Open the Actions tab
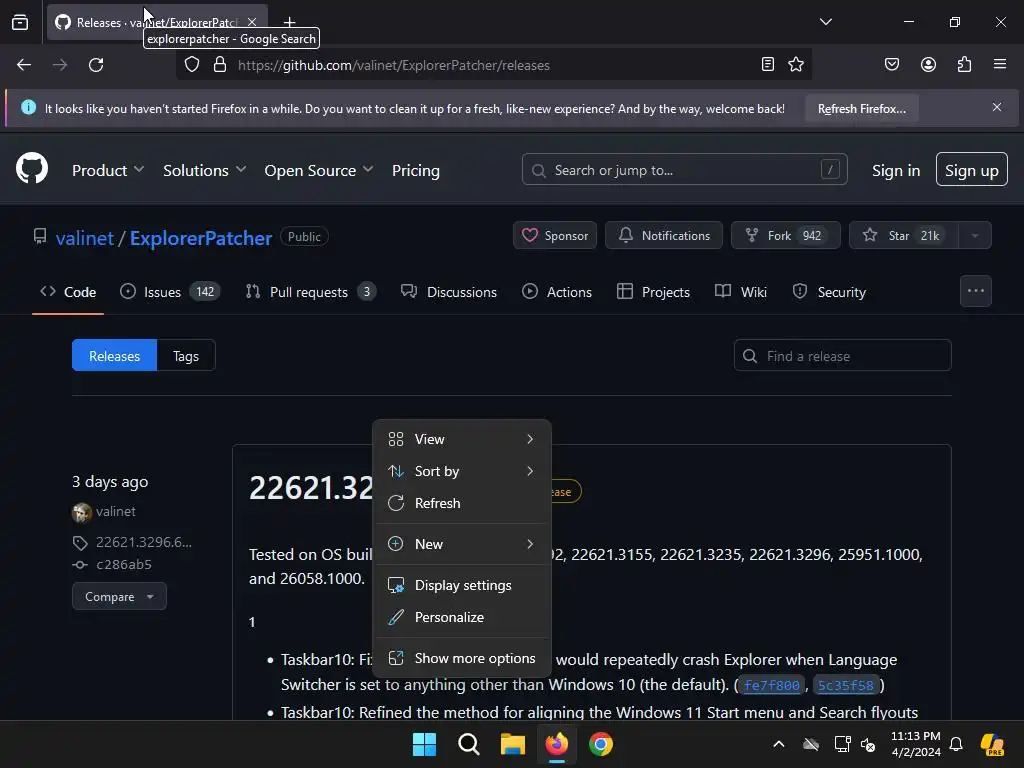 tap(557, 292)
